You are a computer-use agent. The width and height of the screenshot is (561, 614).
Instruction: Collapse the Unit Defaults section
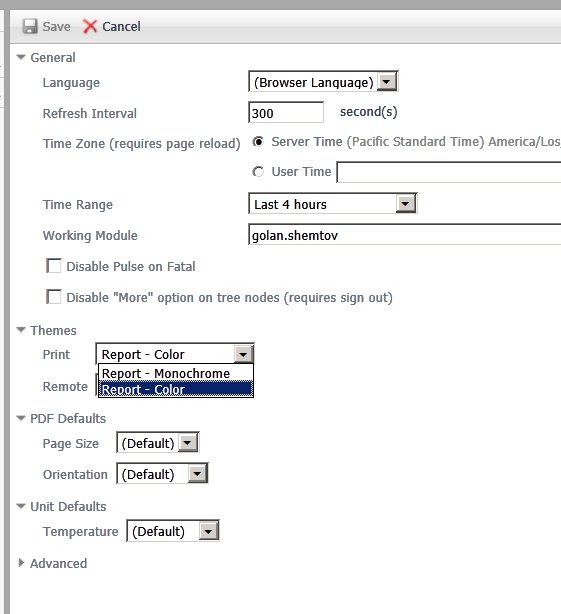coord(21,506)
